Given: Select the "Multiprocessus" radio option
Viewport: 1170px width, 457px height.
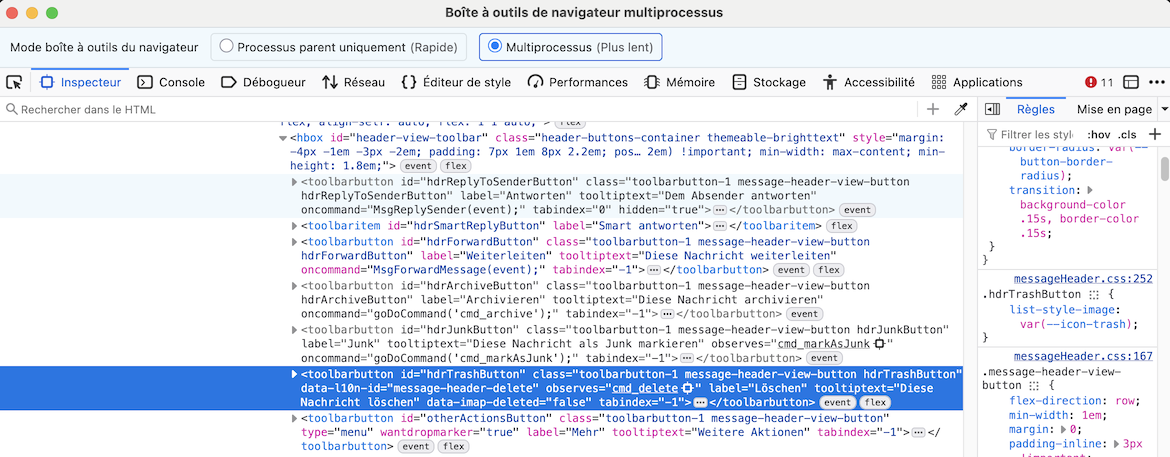Looking at the screenshot, I should pyautogui.click(x=495, y=46).
